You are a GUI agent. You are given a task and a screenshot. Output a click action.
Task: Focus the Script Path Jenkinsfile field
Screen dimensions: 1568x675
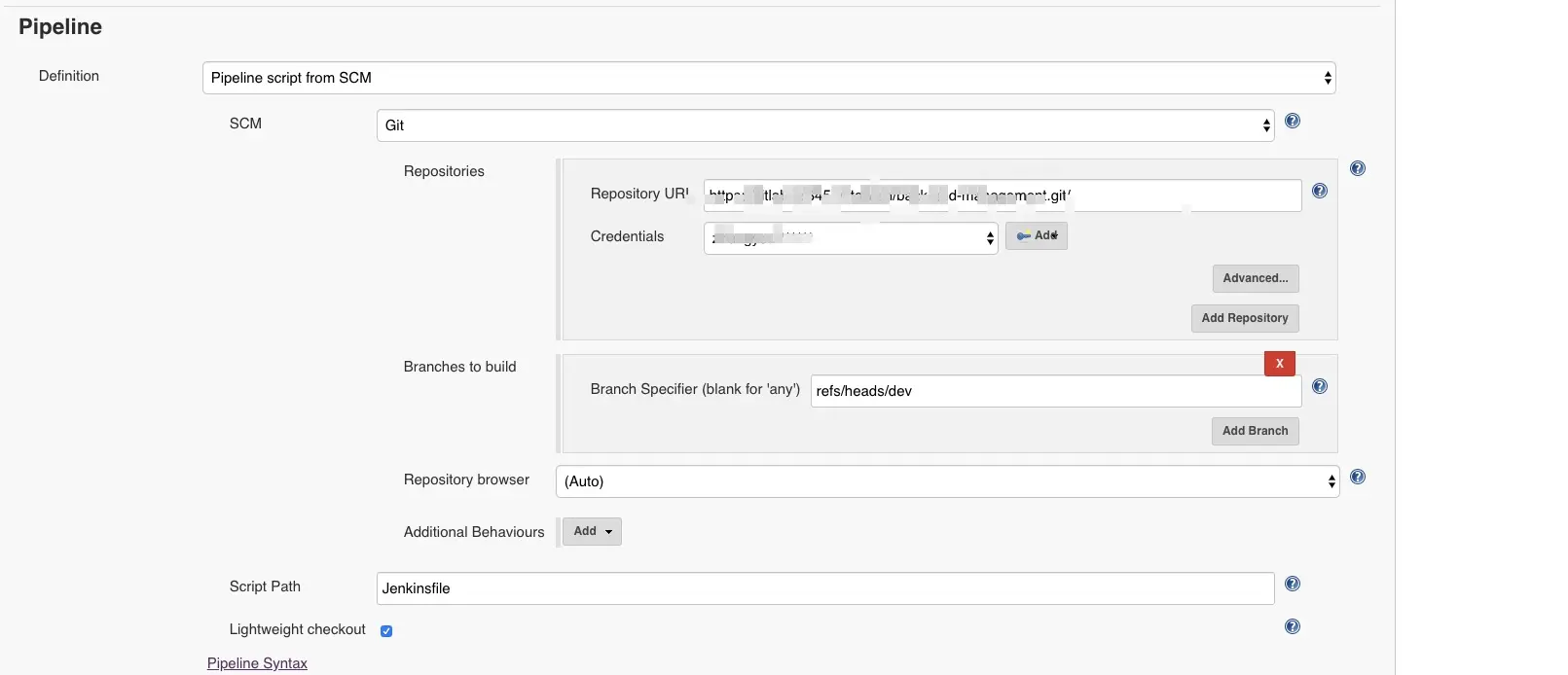825,588
